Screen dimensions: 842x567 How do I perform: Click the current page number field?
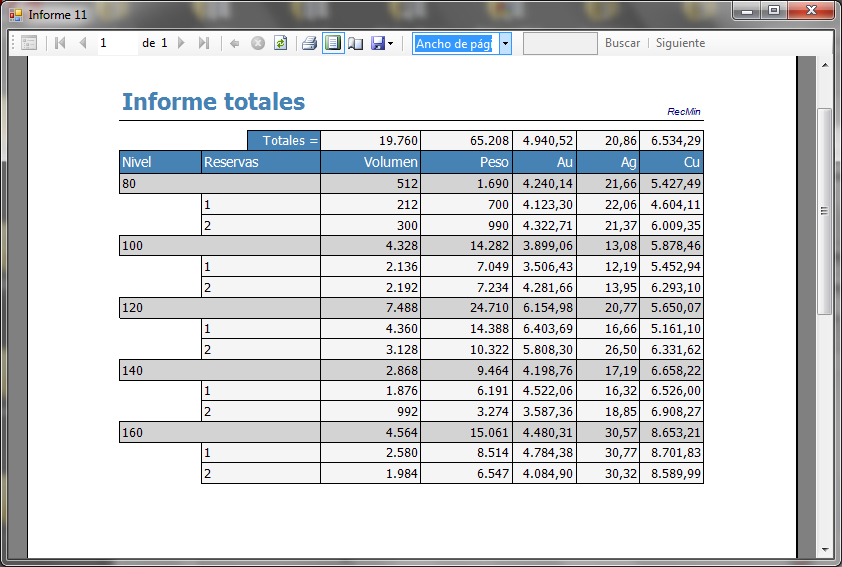[x=115, y=43]
